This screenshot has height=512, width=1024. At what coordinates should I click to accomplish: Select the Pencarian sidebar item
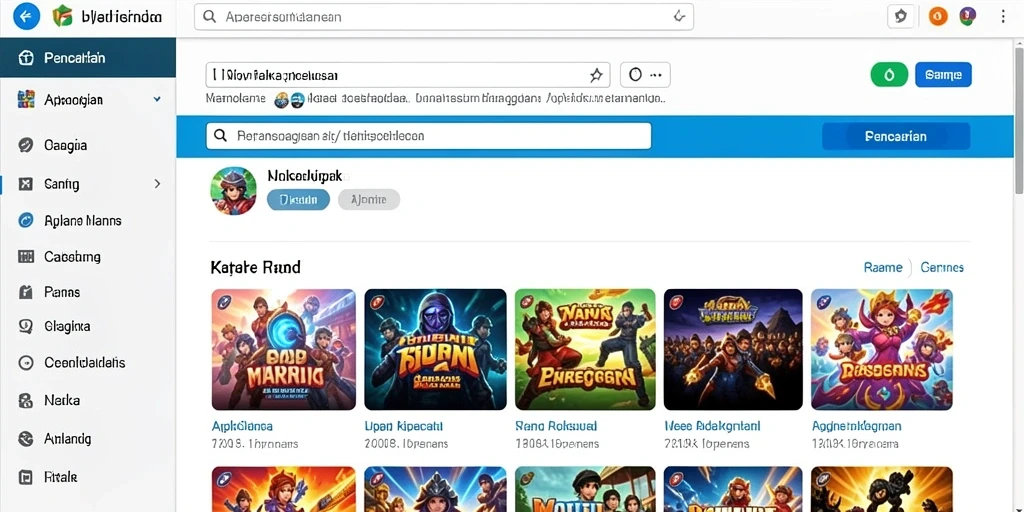coord(88,58)
